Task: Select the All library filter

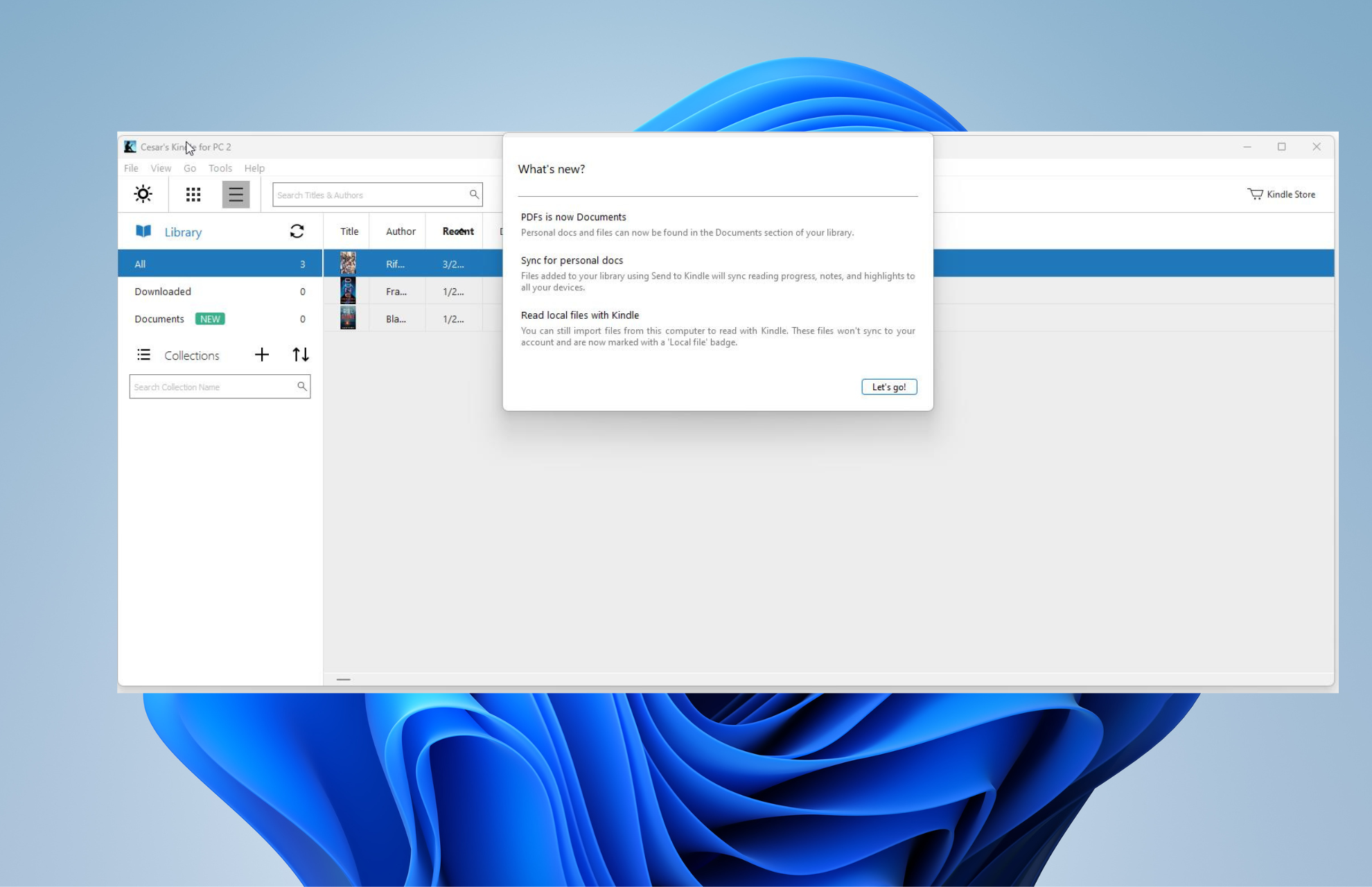Action: pyautogui.click(x=220, y=263)
